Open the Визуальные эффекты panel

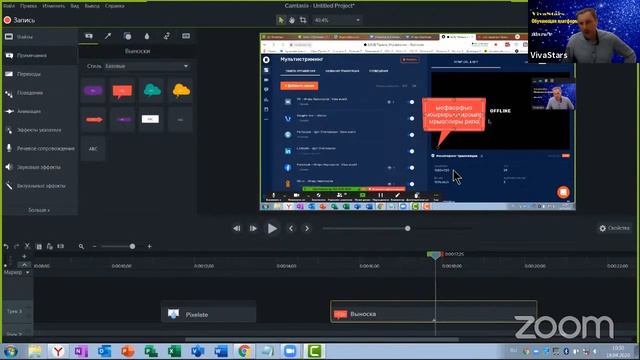(x=40, y=186)
